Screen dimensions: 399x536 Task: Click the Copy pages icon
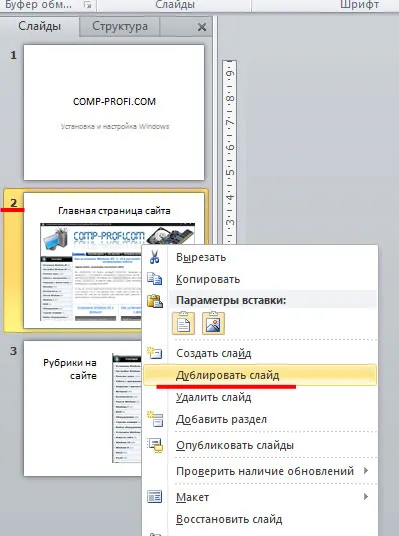pos(155,279)
